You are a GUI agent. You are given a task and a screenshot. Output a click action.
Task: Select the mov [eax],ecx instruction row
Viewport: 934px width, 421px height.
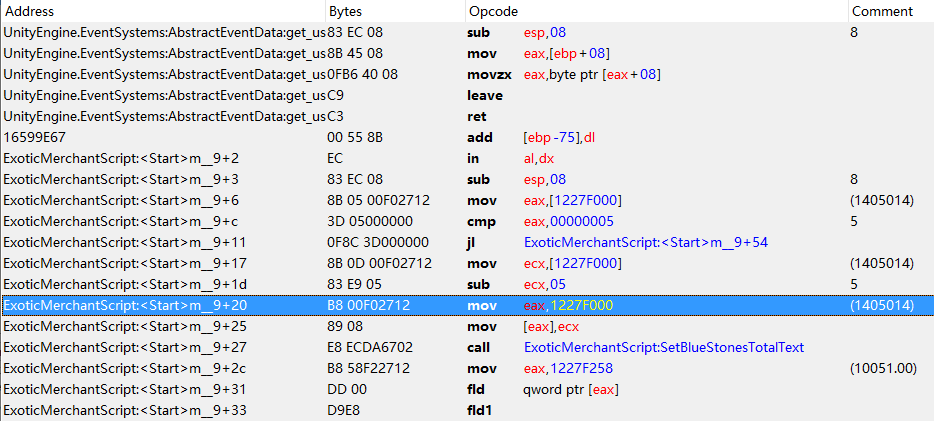(558, 326)
